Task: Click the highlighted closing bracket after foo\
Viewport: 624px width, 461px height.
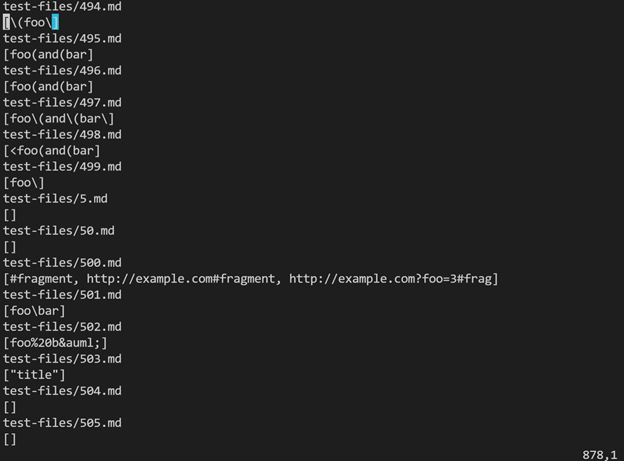Action: coord(55,22)
